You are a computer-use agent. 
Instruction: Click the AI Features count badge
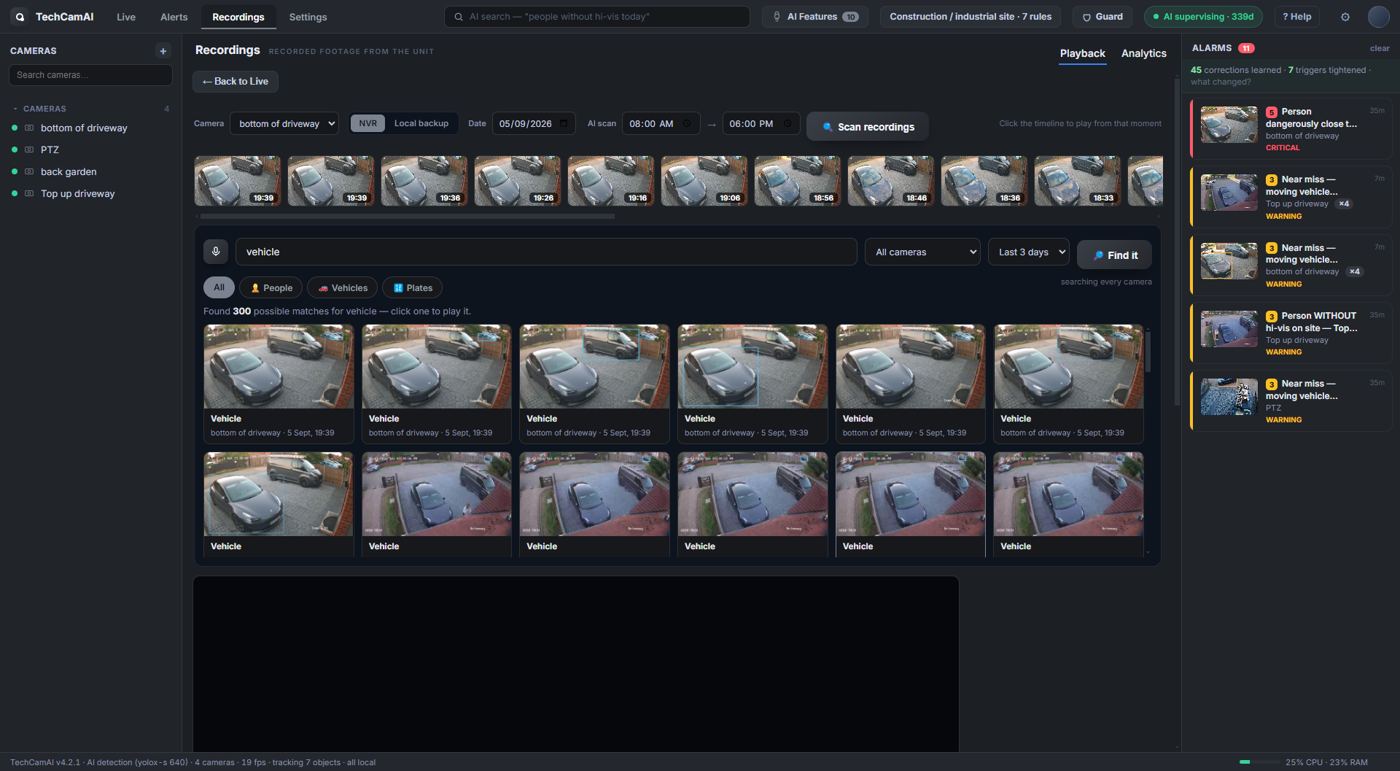point(850,17)
